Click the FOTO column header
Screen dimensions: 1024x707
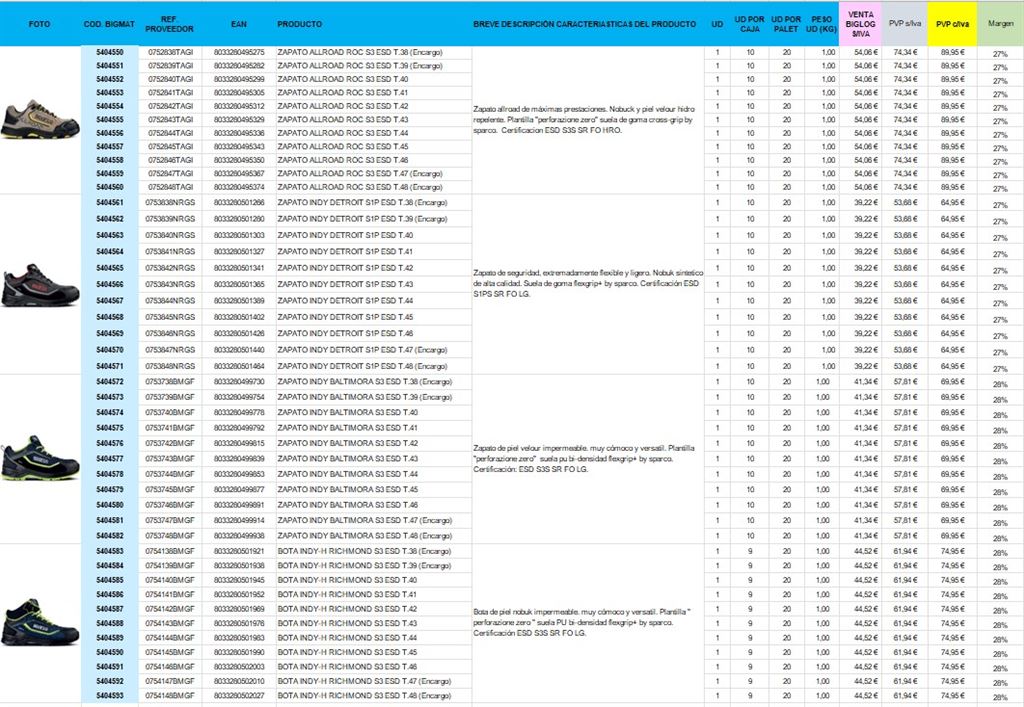point(40,23)
